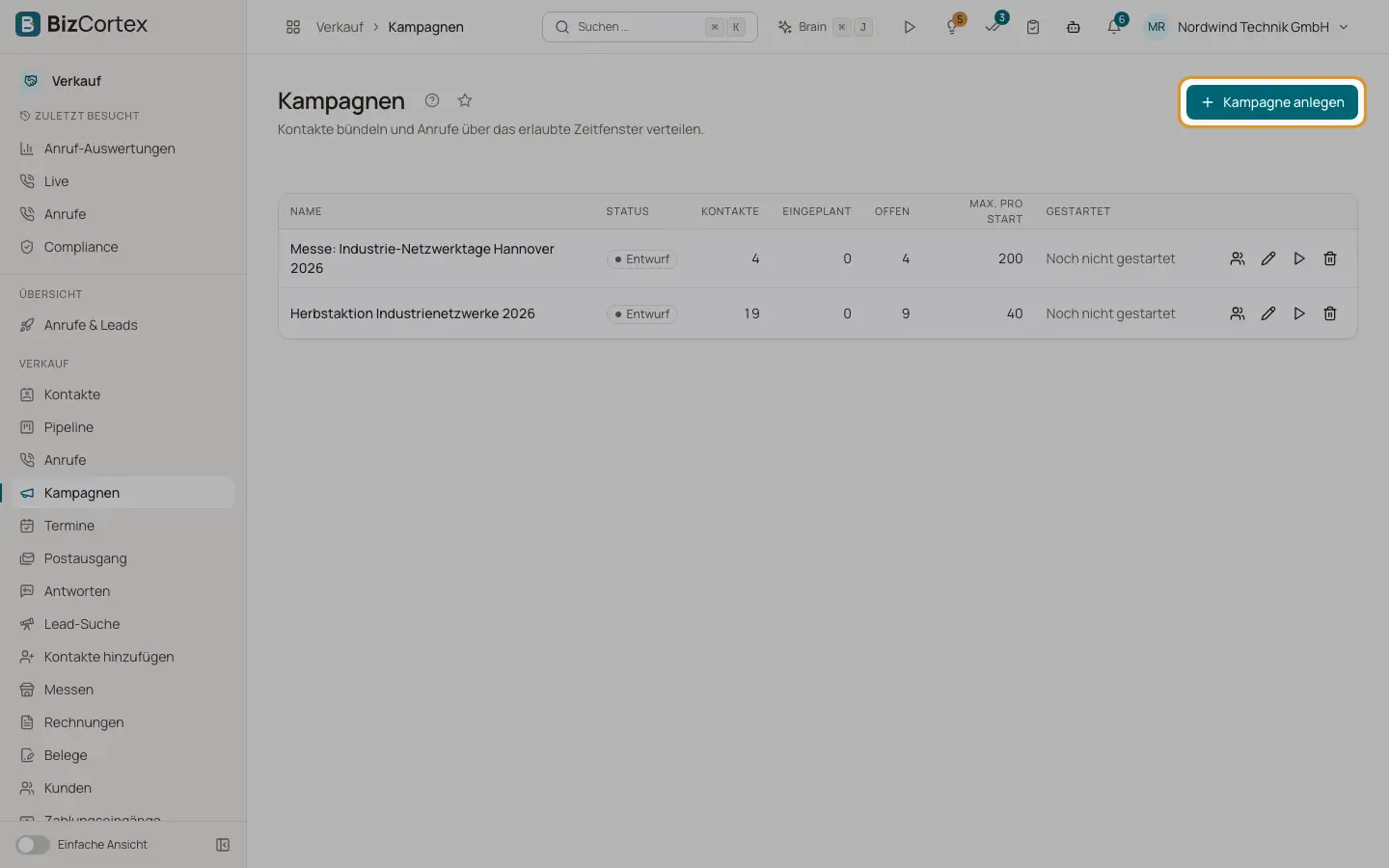Image resolution: width=1389 pixels, height=868 pixels.
Task: Toggle the Einfache Ansicht switch
Action: point(33,845)
